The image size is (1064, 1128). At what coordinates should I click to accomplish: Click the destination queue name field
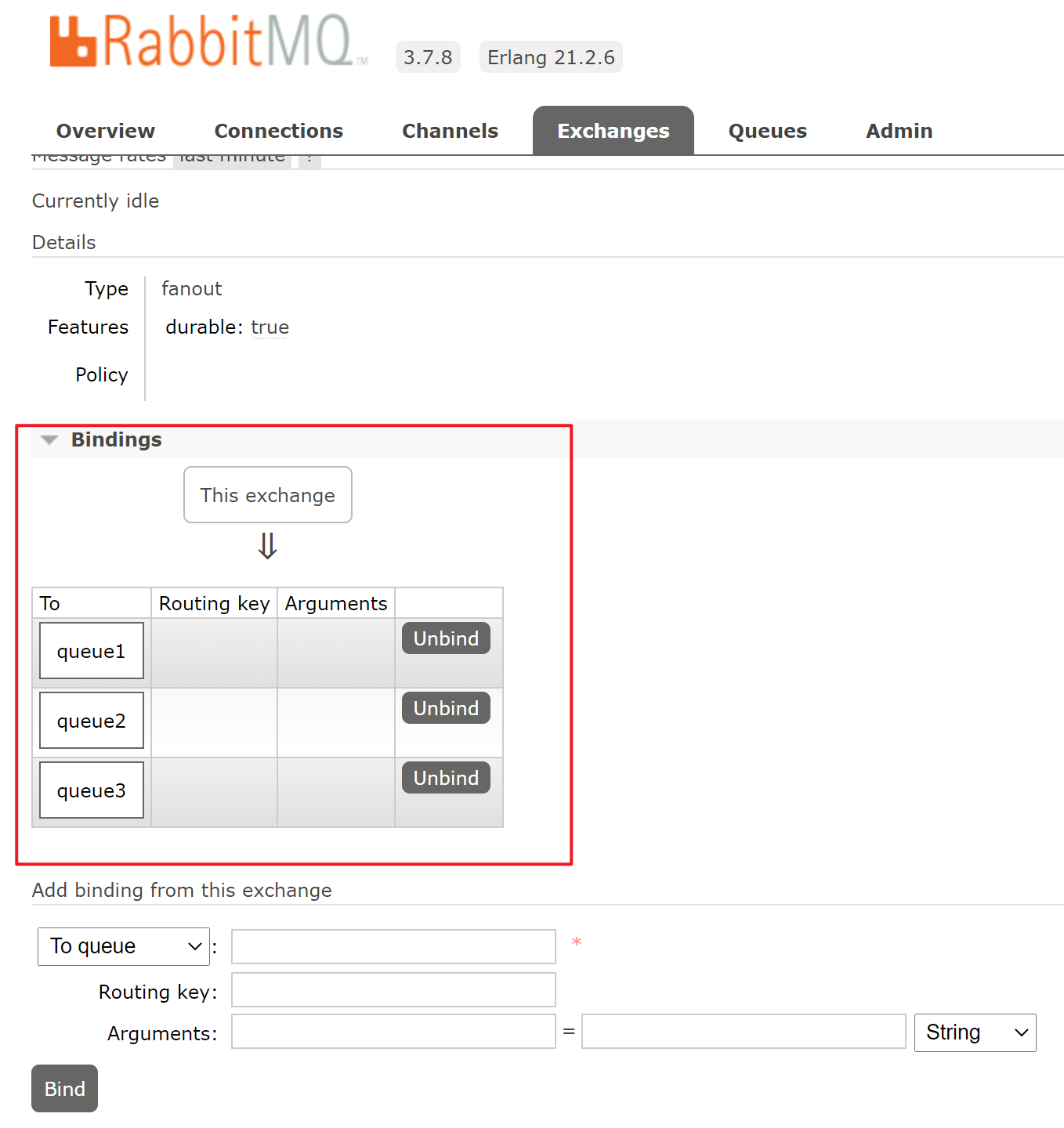[x=393, y=946]
